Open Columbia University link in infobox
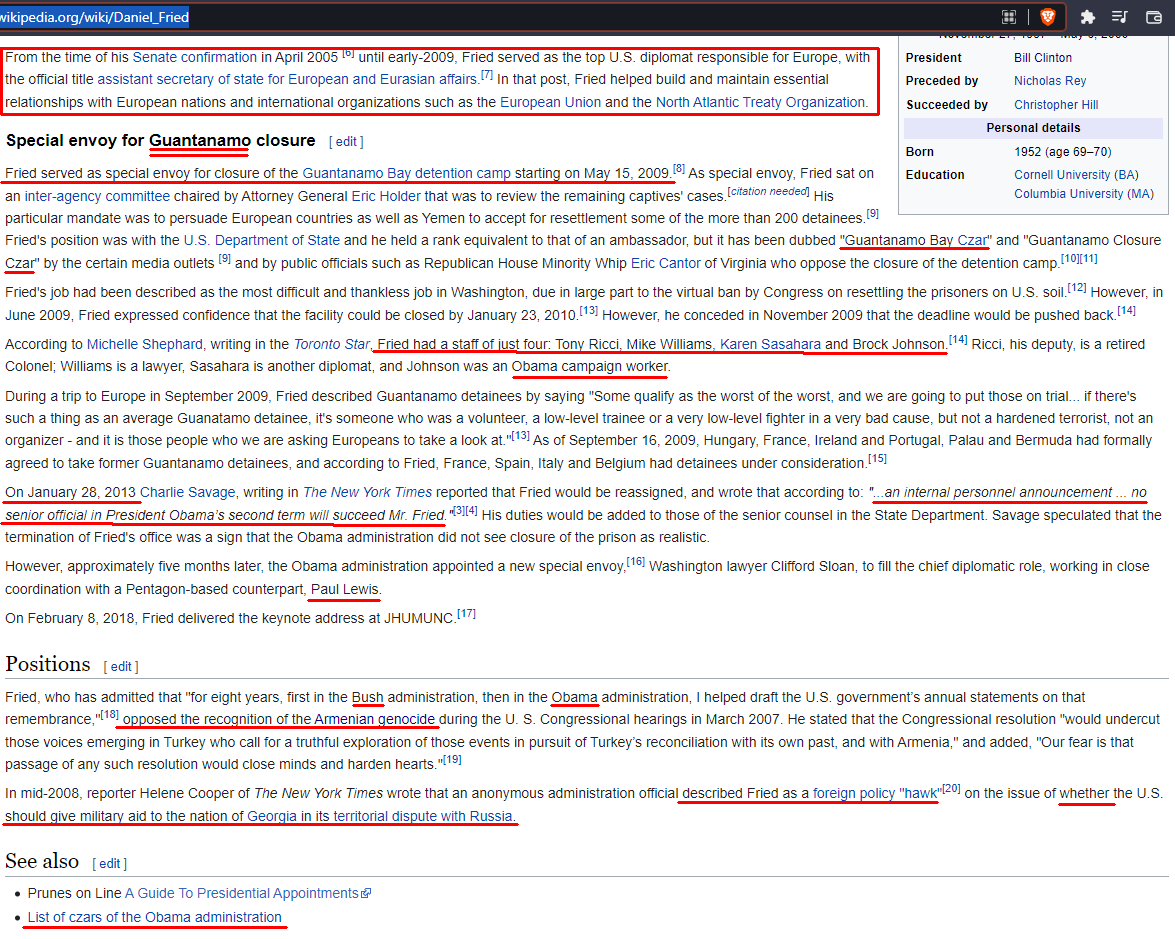Image resolution: width=1175 pixels, height=939 pixels. pos(1068,194)
